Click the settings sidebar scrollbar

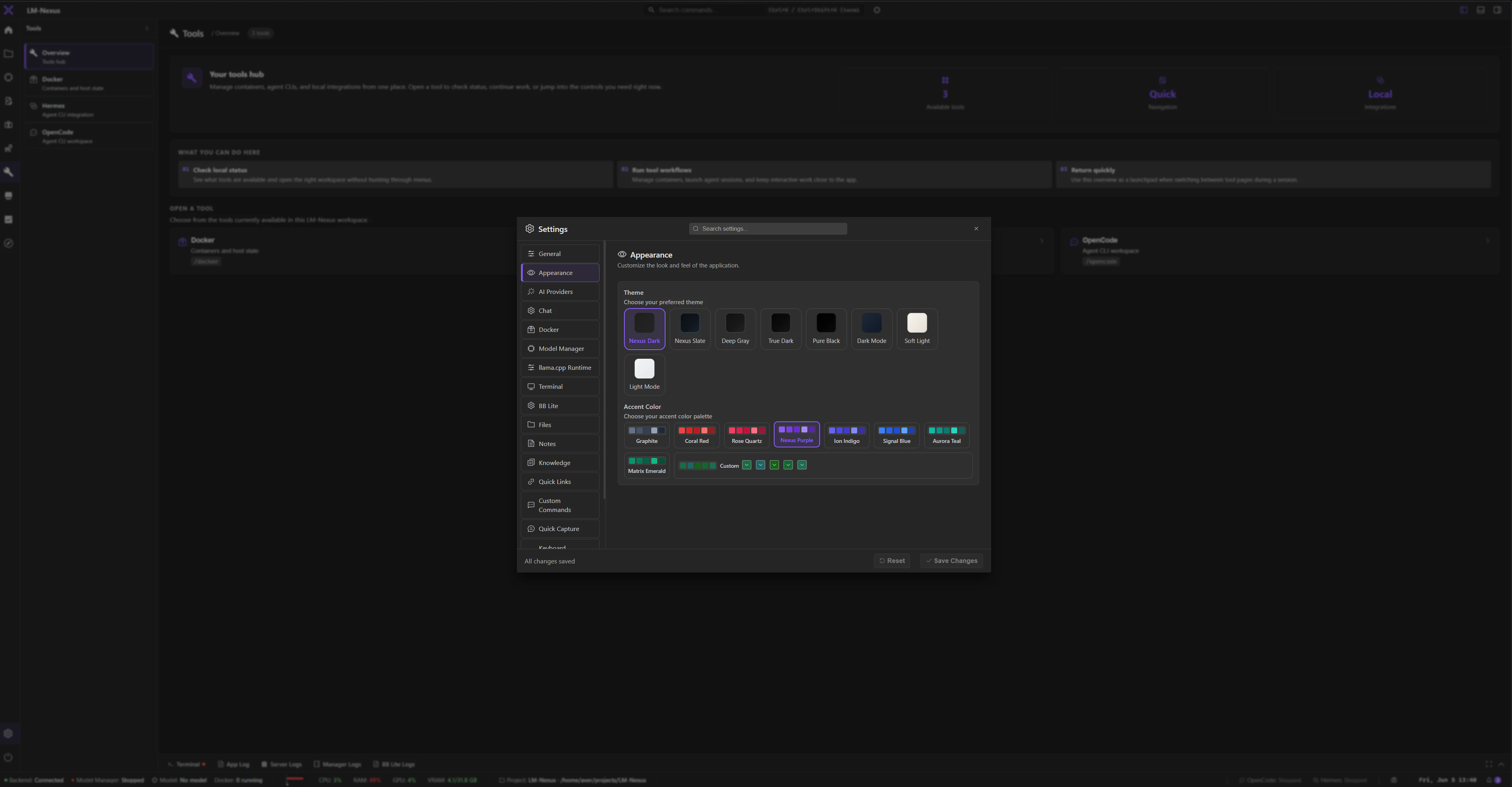click(604, 370)
